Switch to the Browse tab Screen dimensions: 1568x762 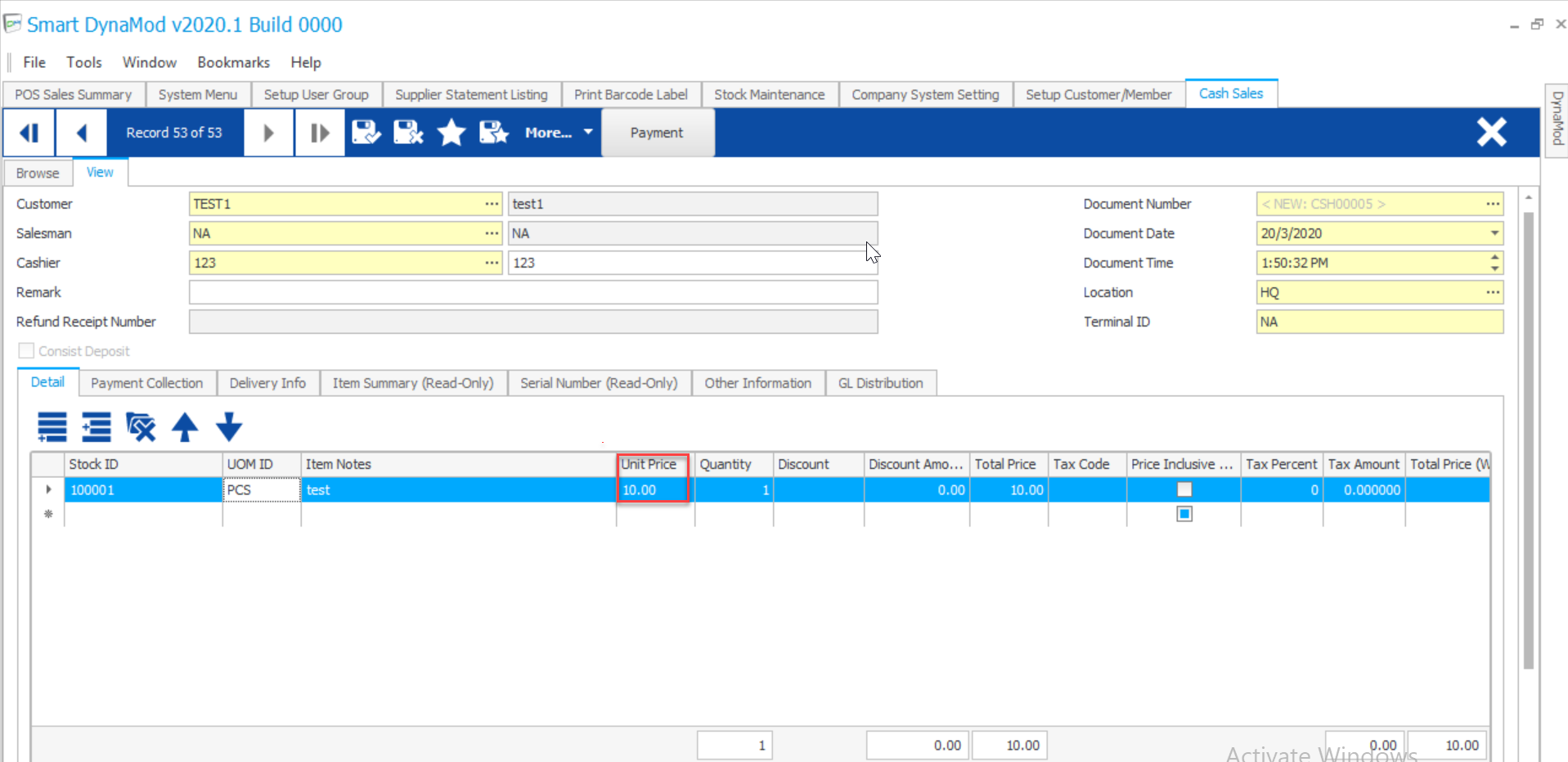coord(38,174)
